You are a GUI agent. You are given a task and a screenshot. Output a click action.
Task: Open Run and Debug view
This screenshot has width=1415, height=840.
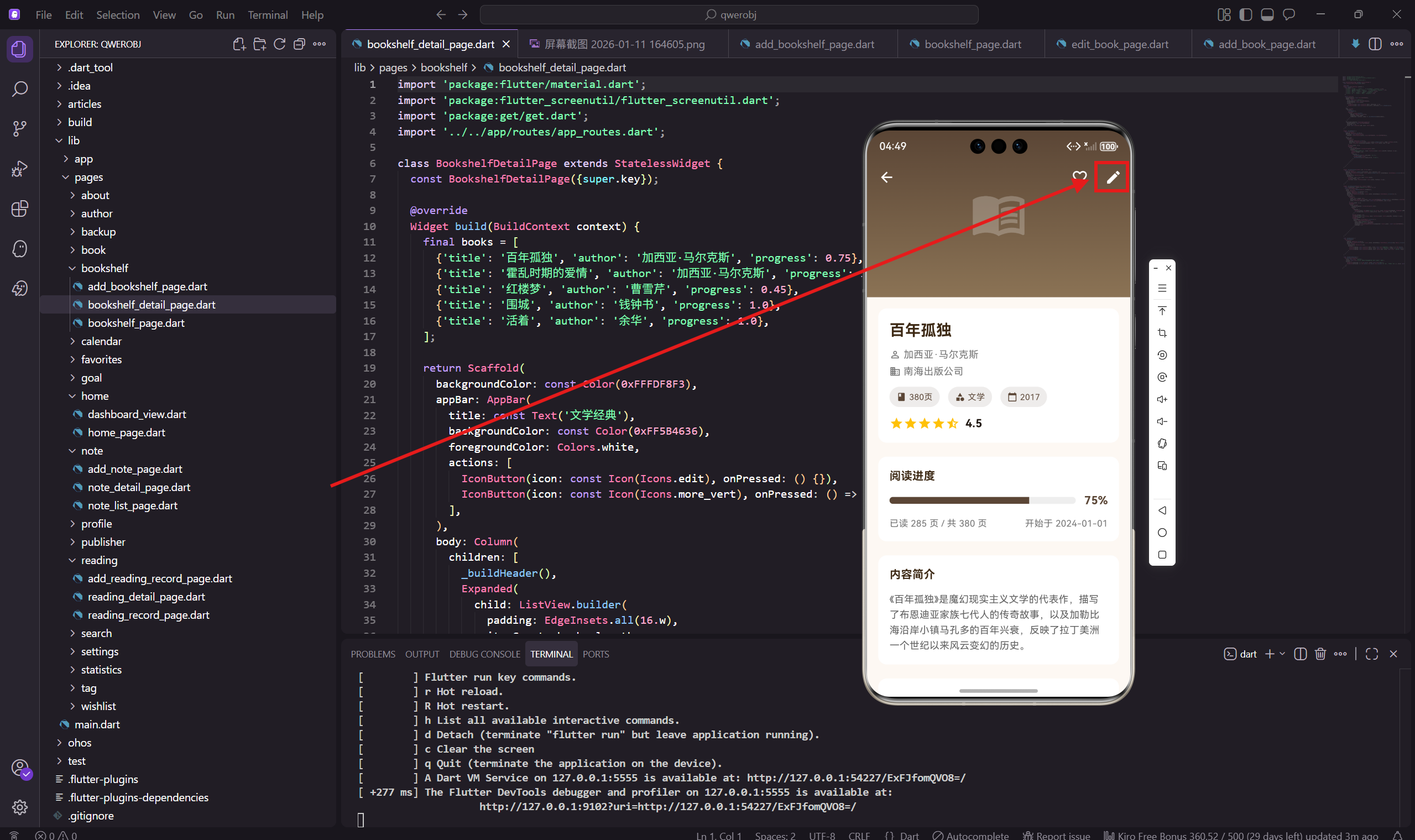tap(19, 169)
